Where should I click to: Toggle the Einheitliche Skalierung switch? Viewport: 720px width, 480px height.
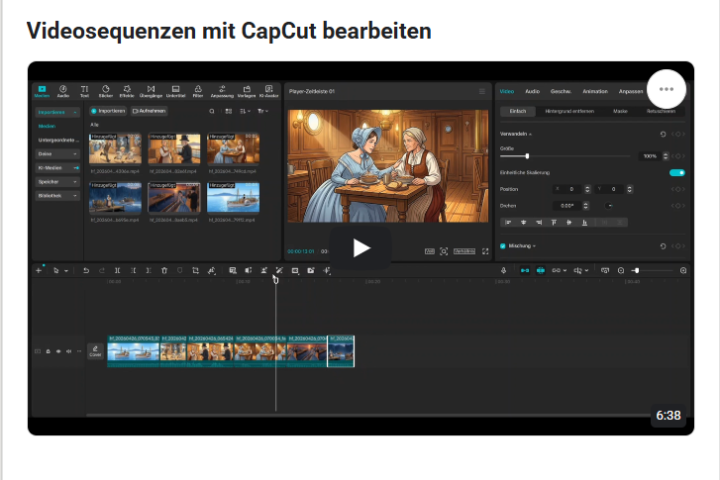[677, 173]
